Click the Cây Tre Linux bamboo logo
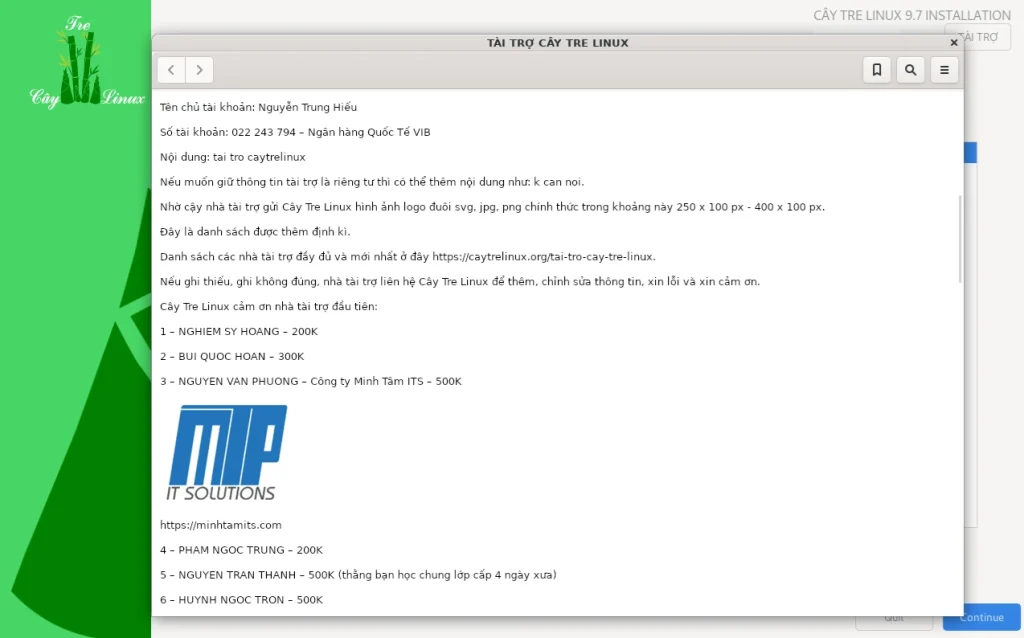The width and height of the screenshot is (1024, 638). pyautogui.click(x=87, y=65)
